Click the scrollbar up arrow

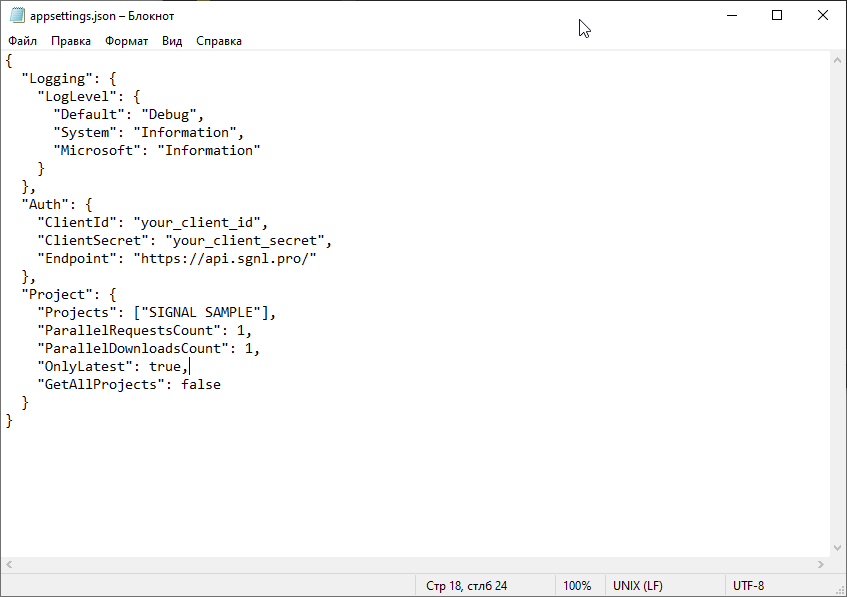pyautogui.click(x=838, y=60)
